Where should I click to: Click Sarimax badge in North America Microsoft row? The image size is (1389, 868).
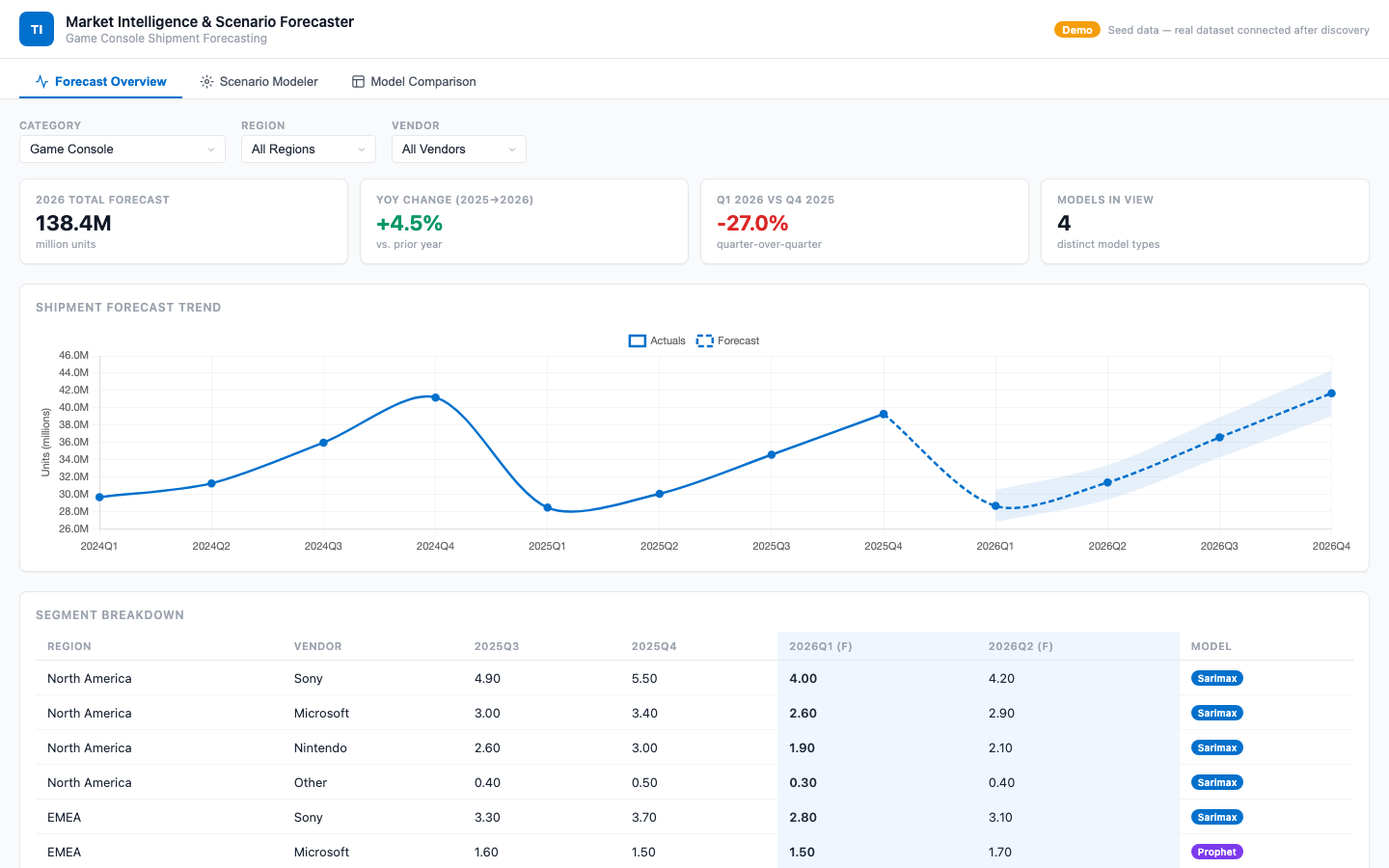pyautogui.click(x=1217, y=713)
